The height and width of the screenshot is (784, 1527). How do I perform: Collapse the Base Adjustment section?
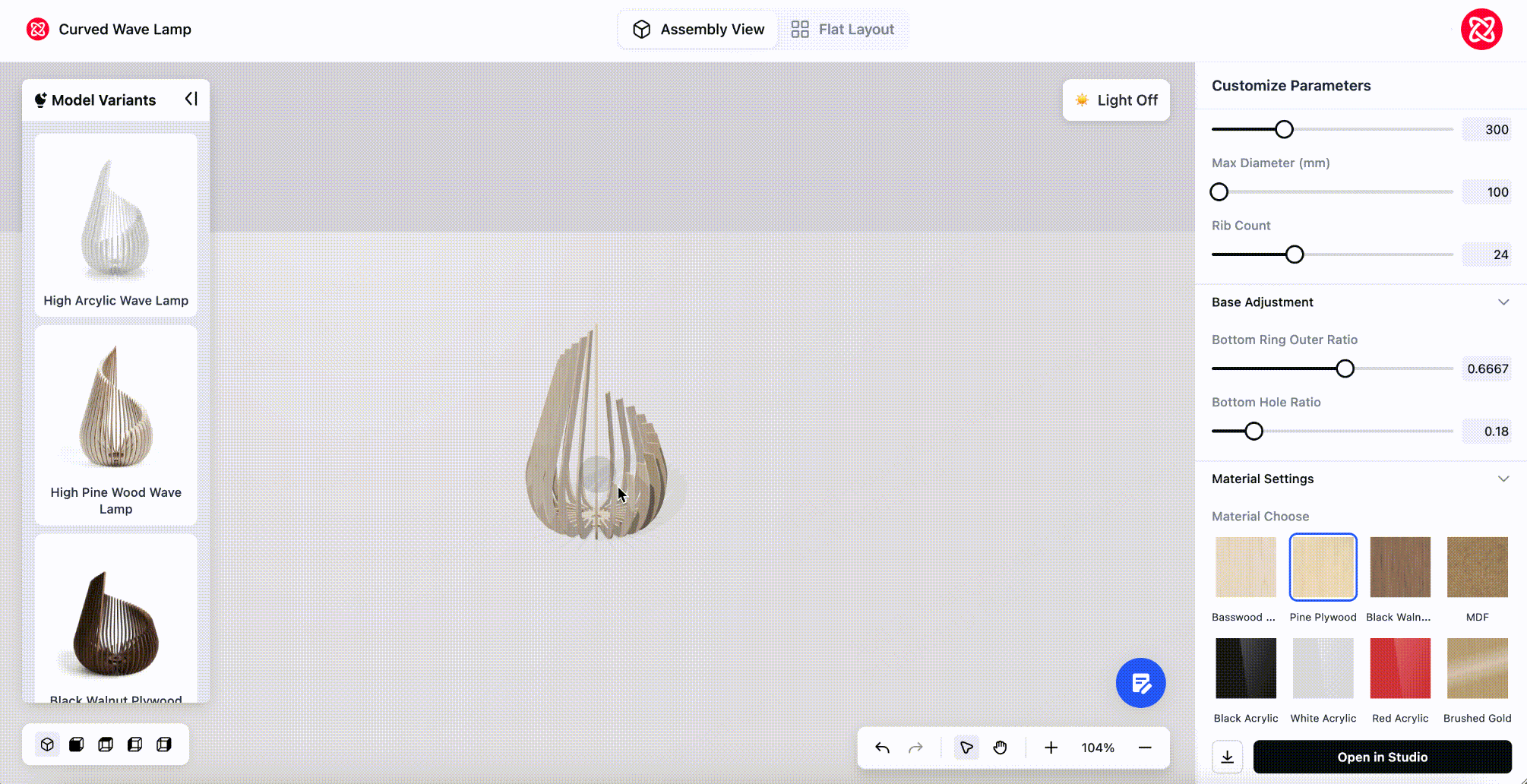(1503, 302)
